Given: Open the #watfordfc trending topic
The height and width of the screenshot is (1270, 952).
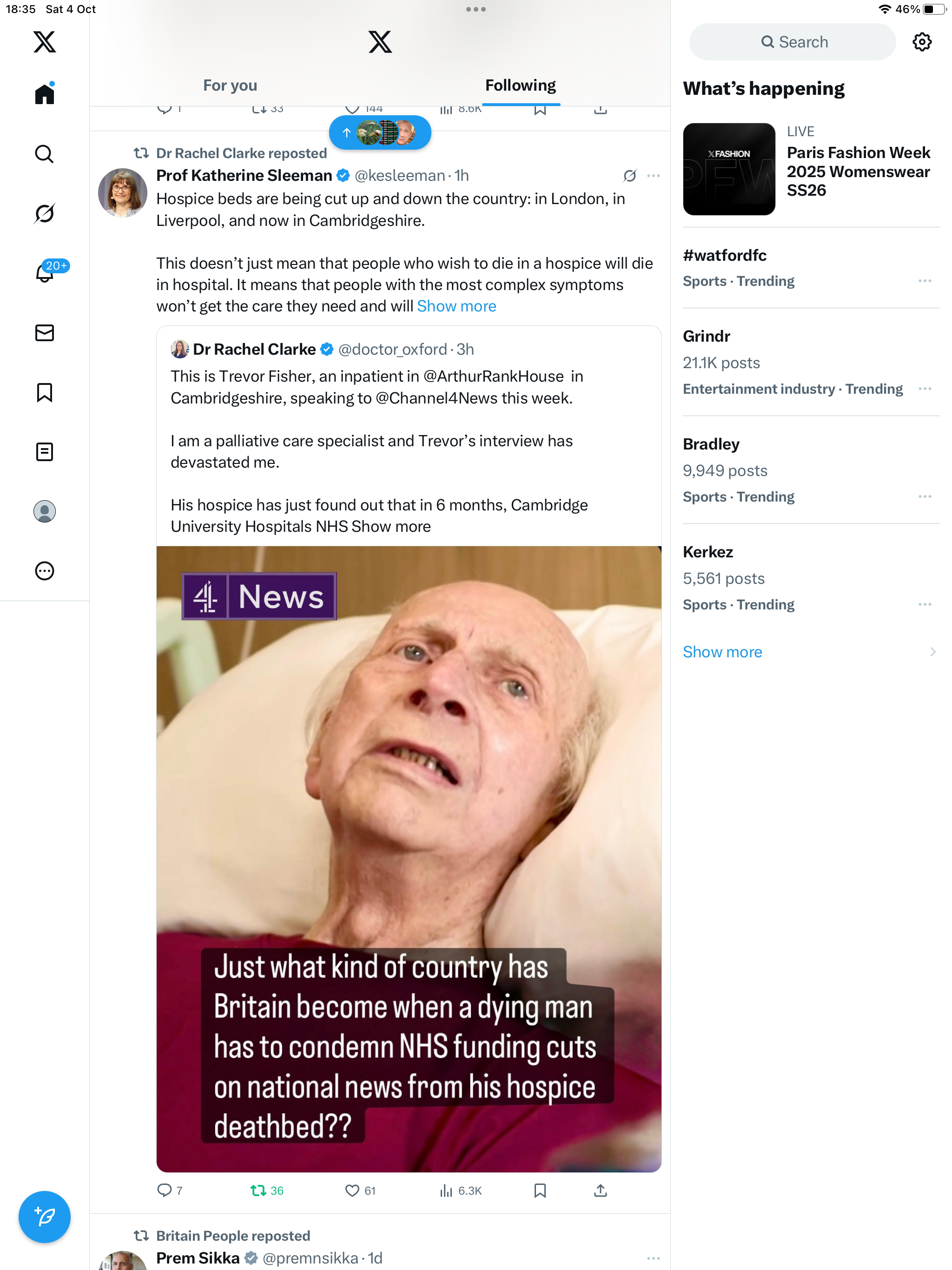Looking at the screenshot, I should tap(725, 256).
